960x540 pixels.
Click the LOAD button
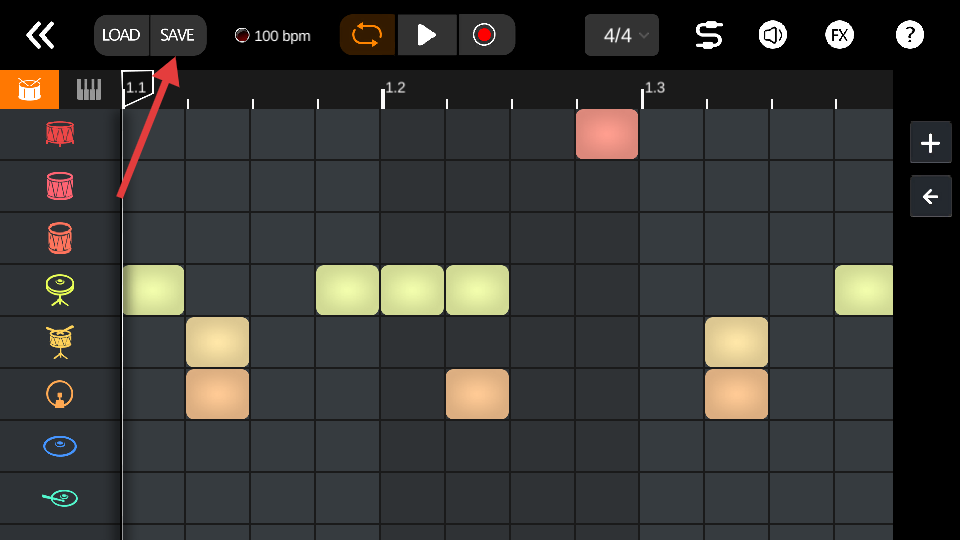(x=121, y=35)
